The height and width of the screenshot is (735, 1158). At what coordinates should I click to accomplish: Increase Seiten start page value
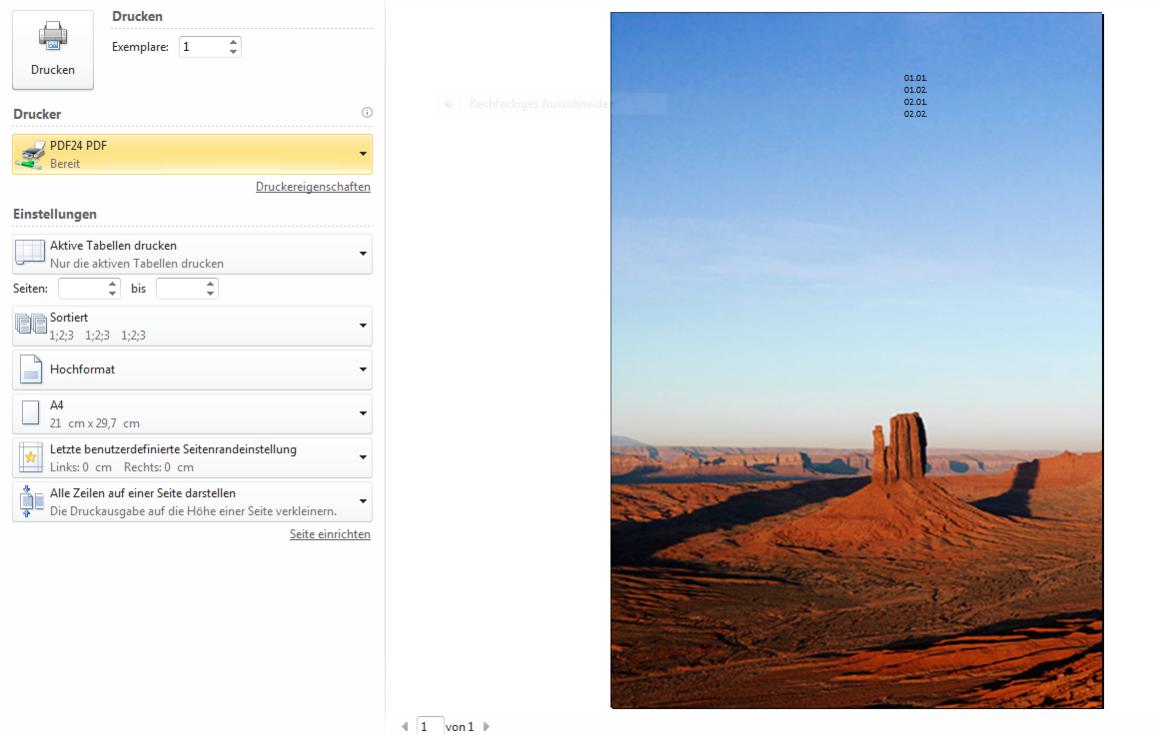[x=112, y=284]
